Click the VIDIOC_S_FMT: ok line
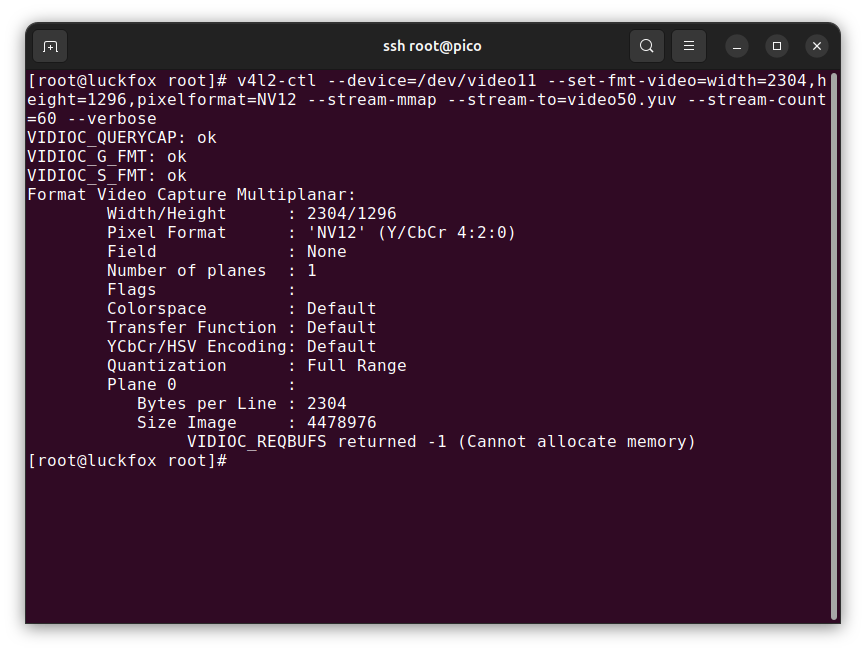 point(107,176)
